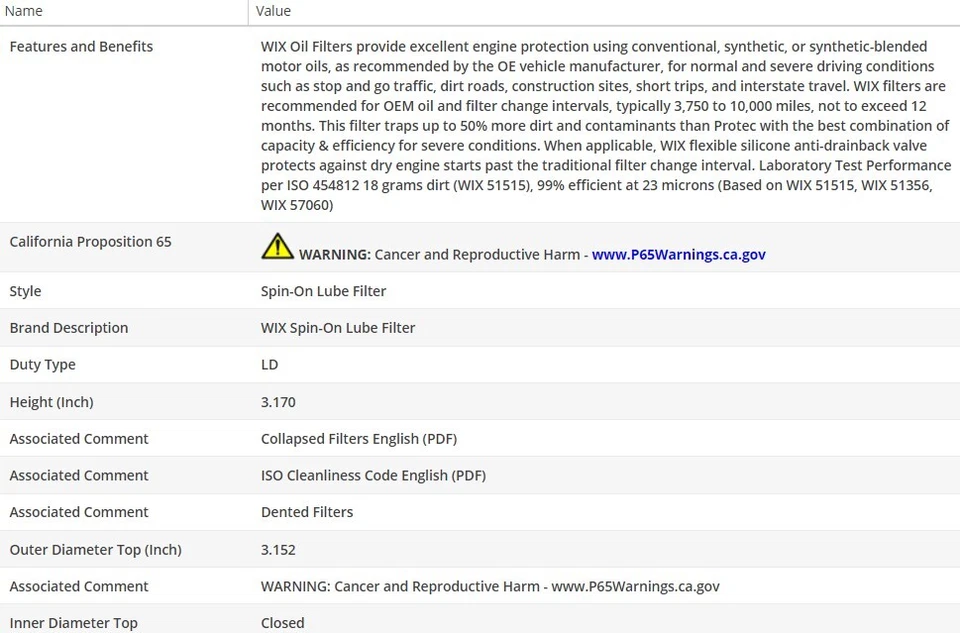Click the LD duty type value
Image resolution: width=960 pixels, height=633 pixels.
coord(269,365)
